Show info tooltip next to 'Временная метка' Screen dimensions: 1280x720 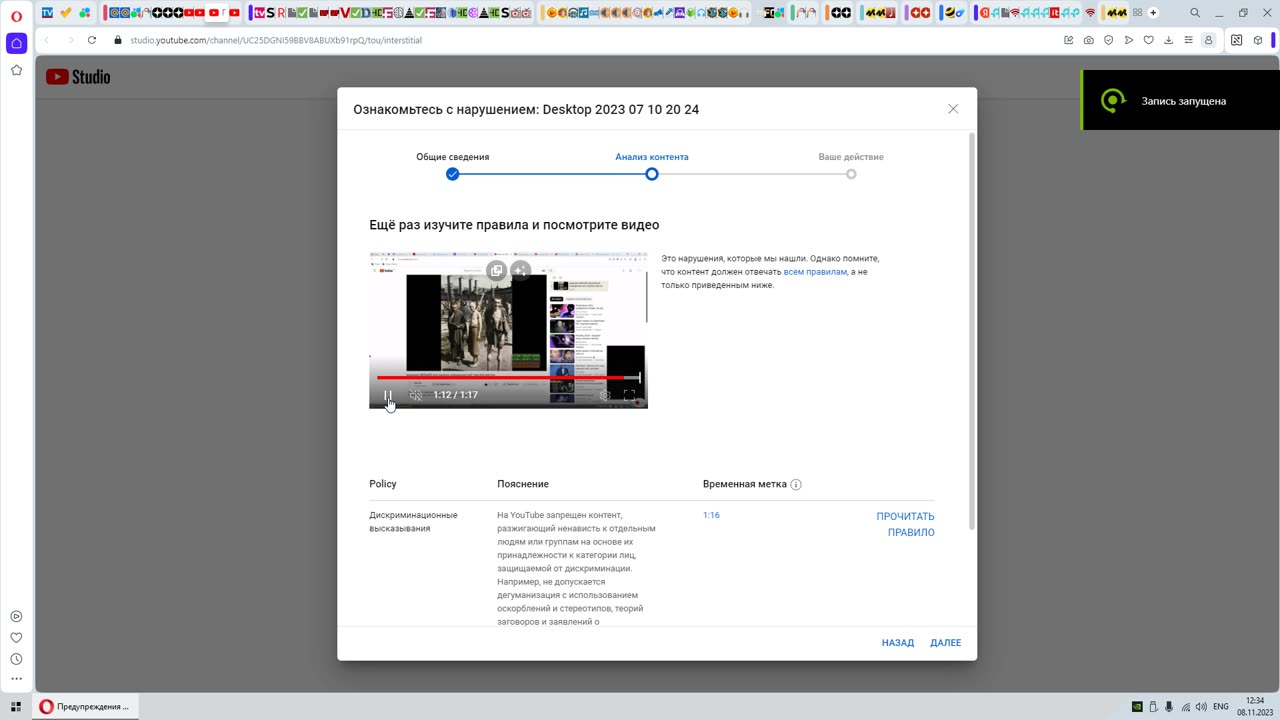coord(796,484)
